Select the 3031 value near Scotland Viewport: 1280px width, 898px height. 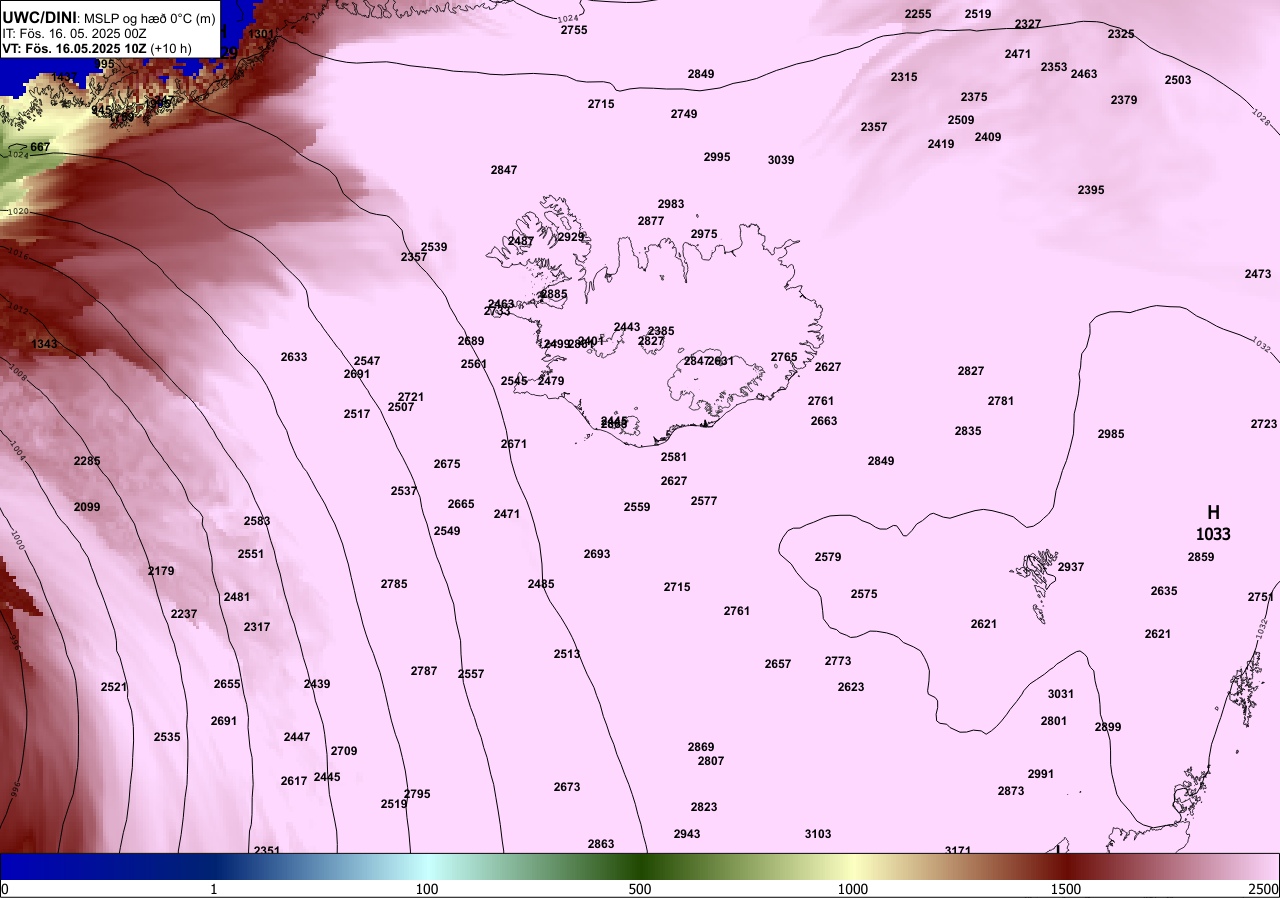click(1061, 694)
